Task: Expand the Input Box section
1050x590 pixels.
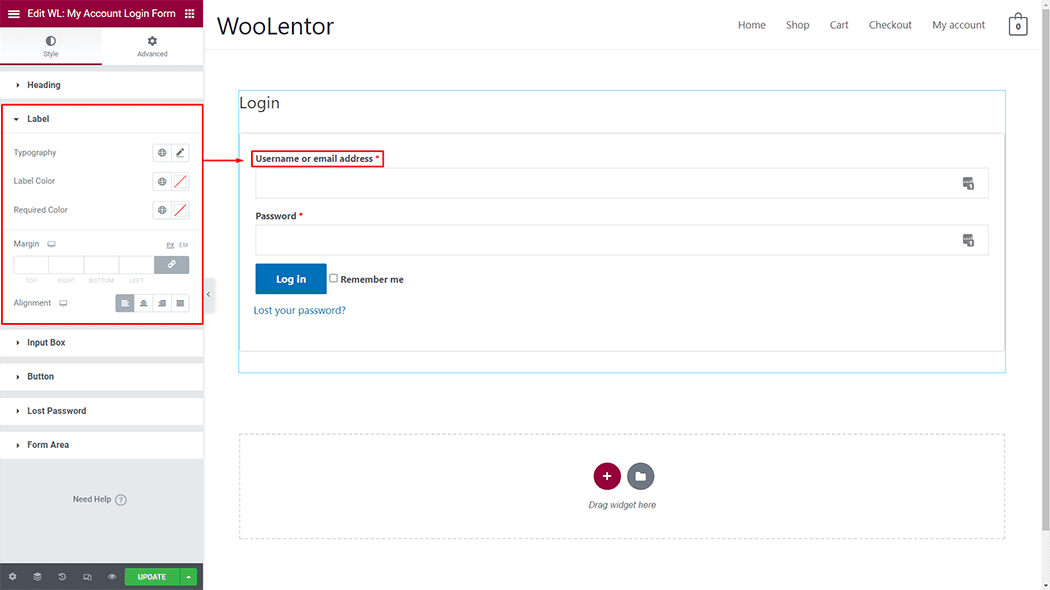Action: 46,343
